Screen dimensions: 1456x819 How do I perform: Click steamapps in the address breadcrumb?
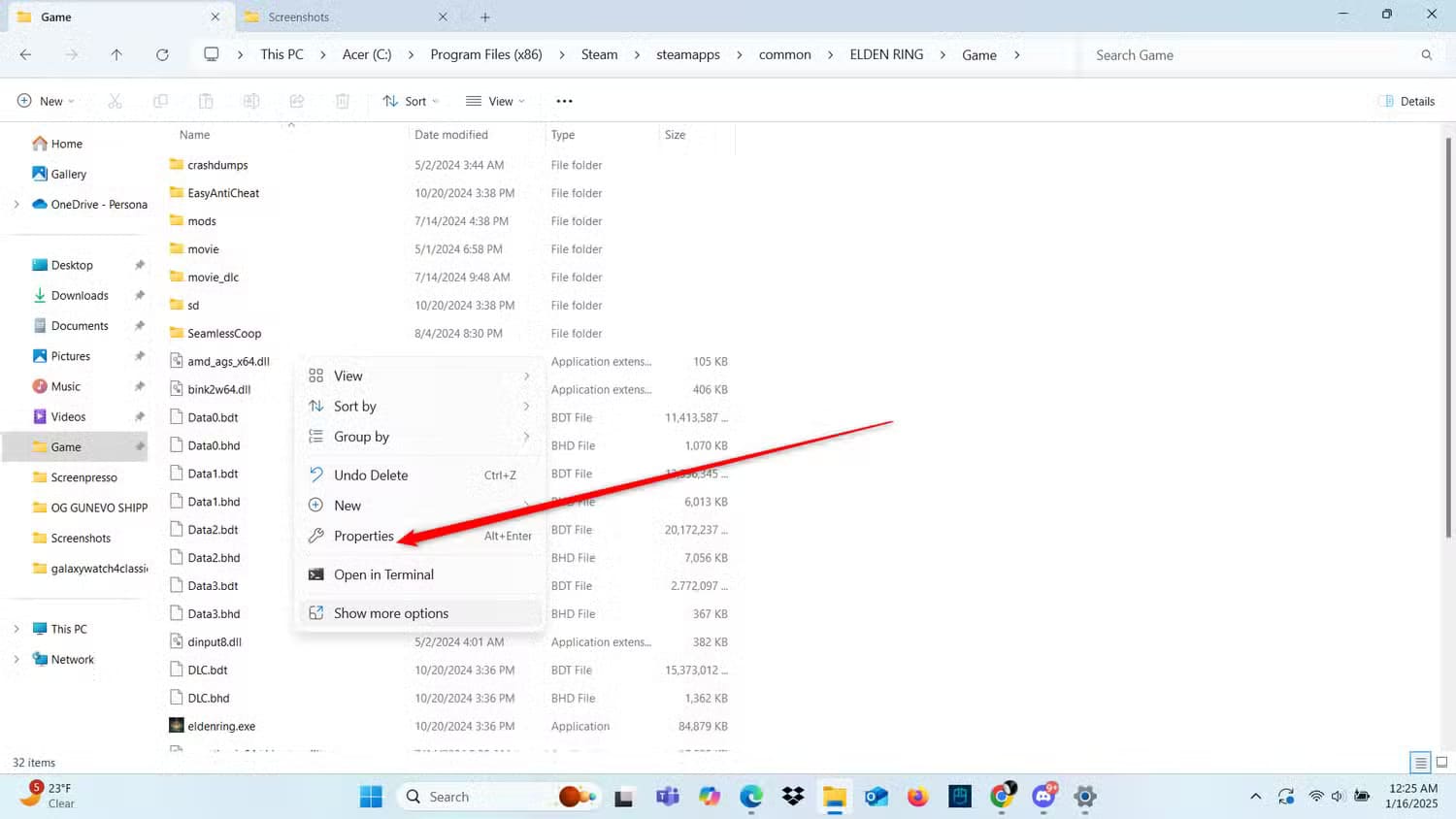[688, 55]
